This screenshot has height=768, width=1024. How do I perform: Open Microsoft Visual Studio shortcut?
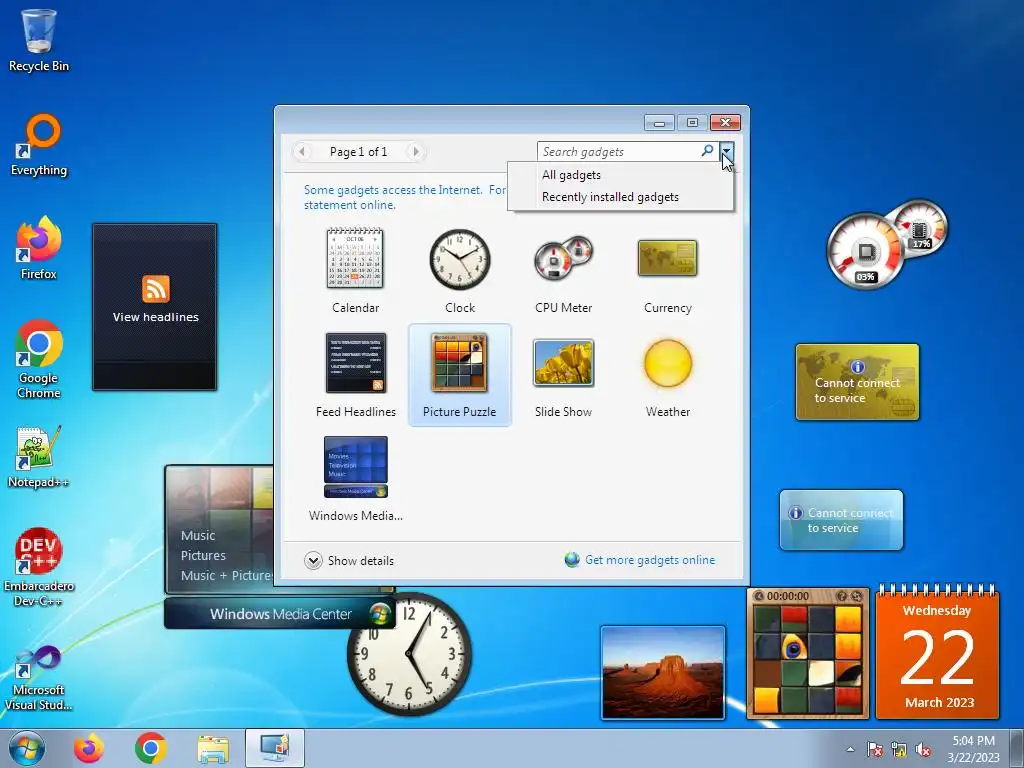pos(39,678)
